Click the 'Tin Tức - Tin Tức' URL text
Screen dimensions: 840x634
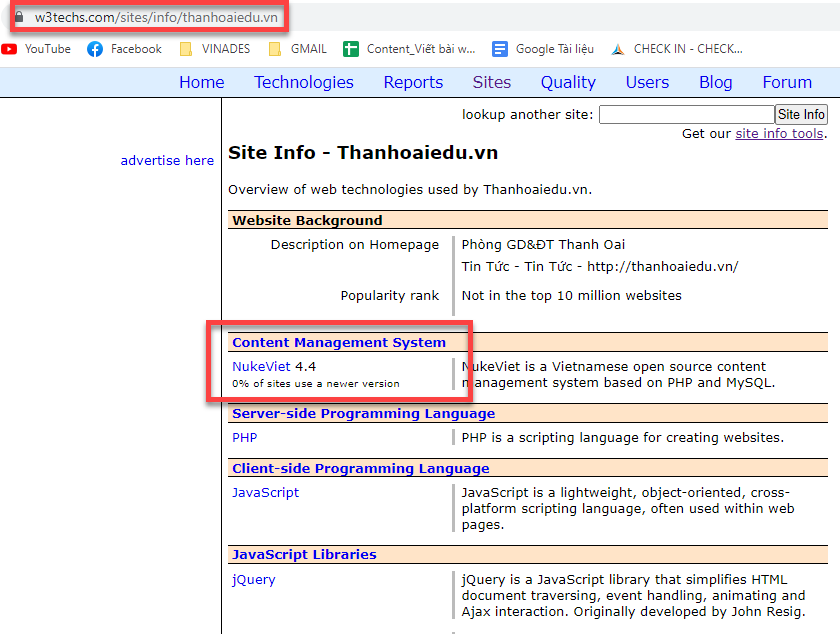click(x=600, y=266)
